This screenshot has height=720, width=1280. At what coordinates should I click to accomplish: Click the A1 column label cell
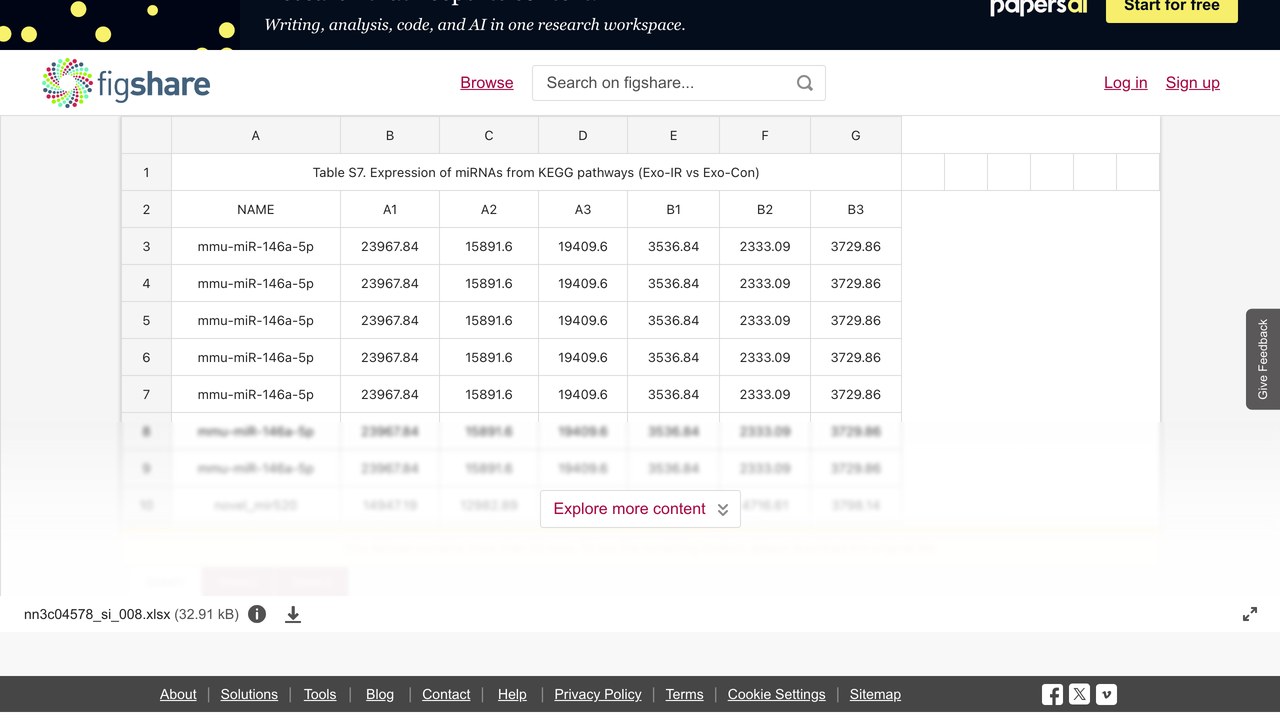(390, 209)
